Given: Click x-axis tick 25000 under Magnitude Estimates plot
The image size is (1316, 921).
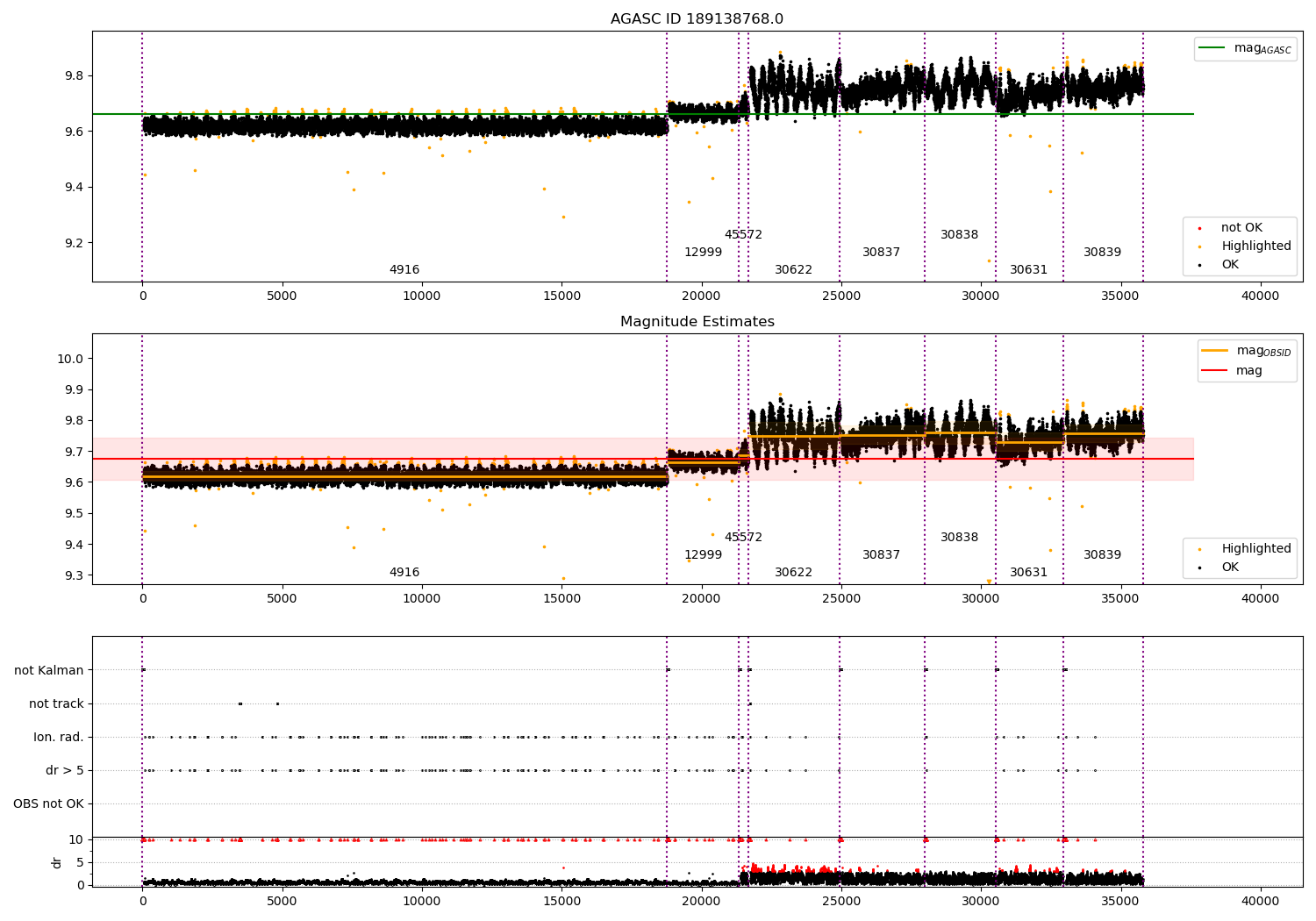Looking at the screenshot, I should (841, 599).
